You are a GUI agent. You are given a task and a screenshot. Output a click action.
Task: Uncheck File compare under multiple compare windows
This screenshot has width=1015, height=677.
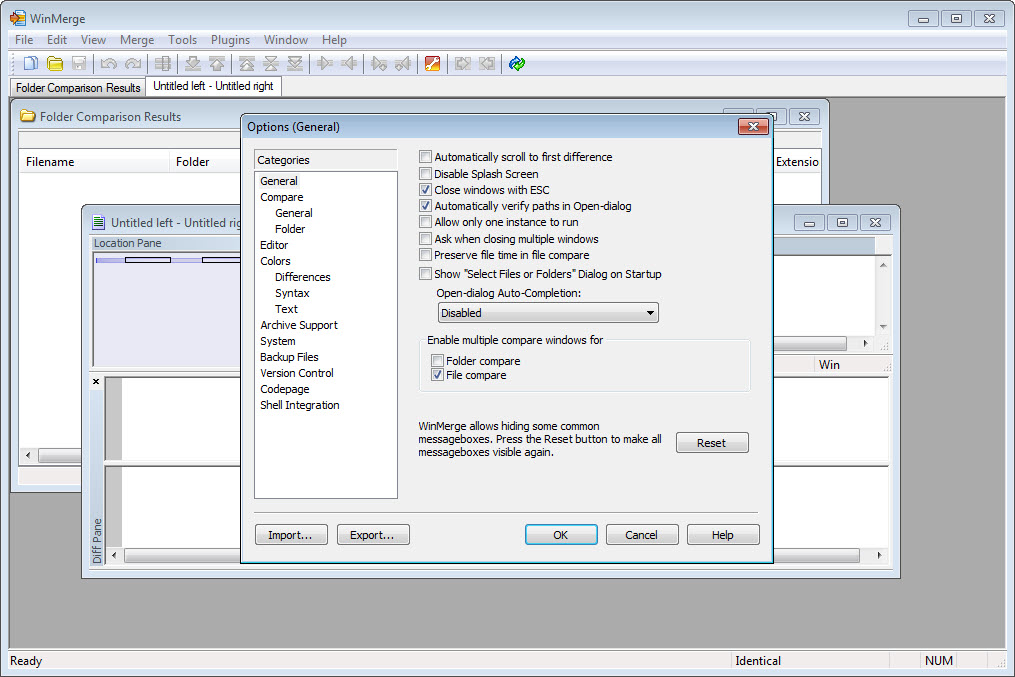(438, 375)
